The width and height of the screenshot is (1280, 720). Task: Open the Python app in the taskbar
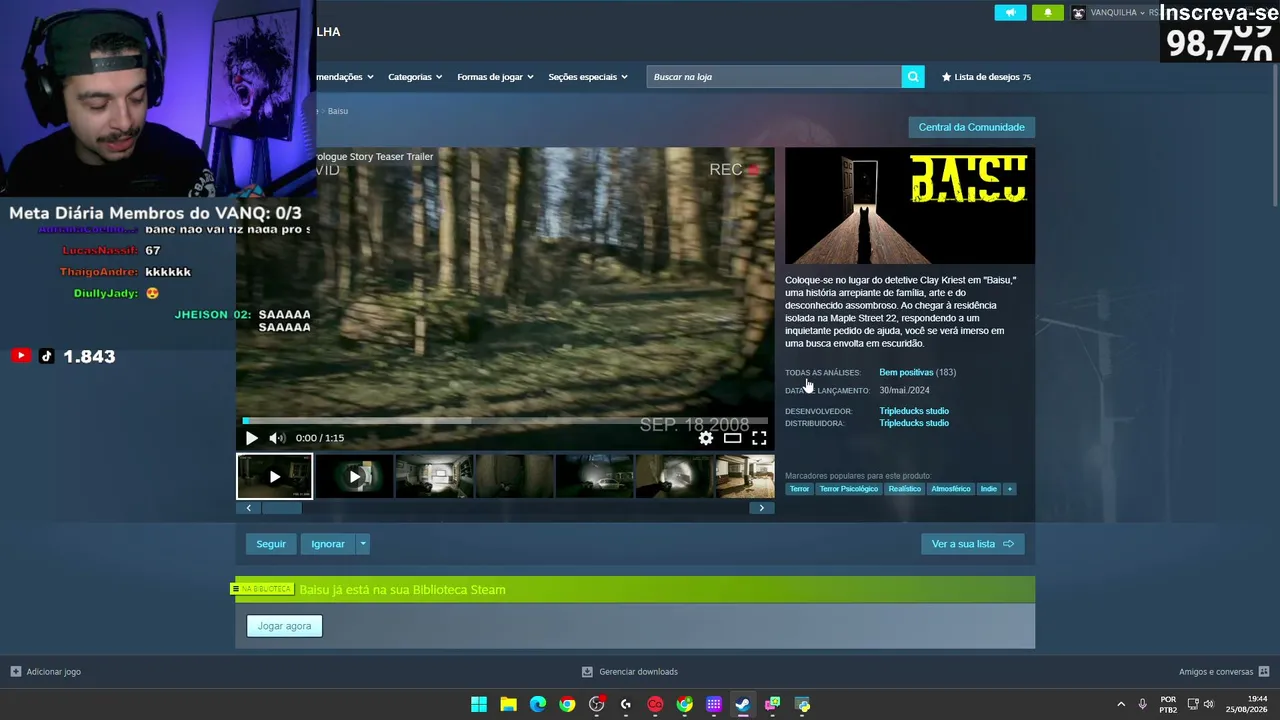pos(802,704)
